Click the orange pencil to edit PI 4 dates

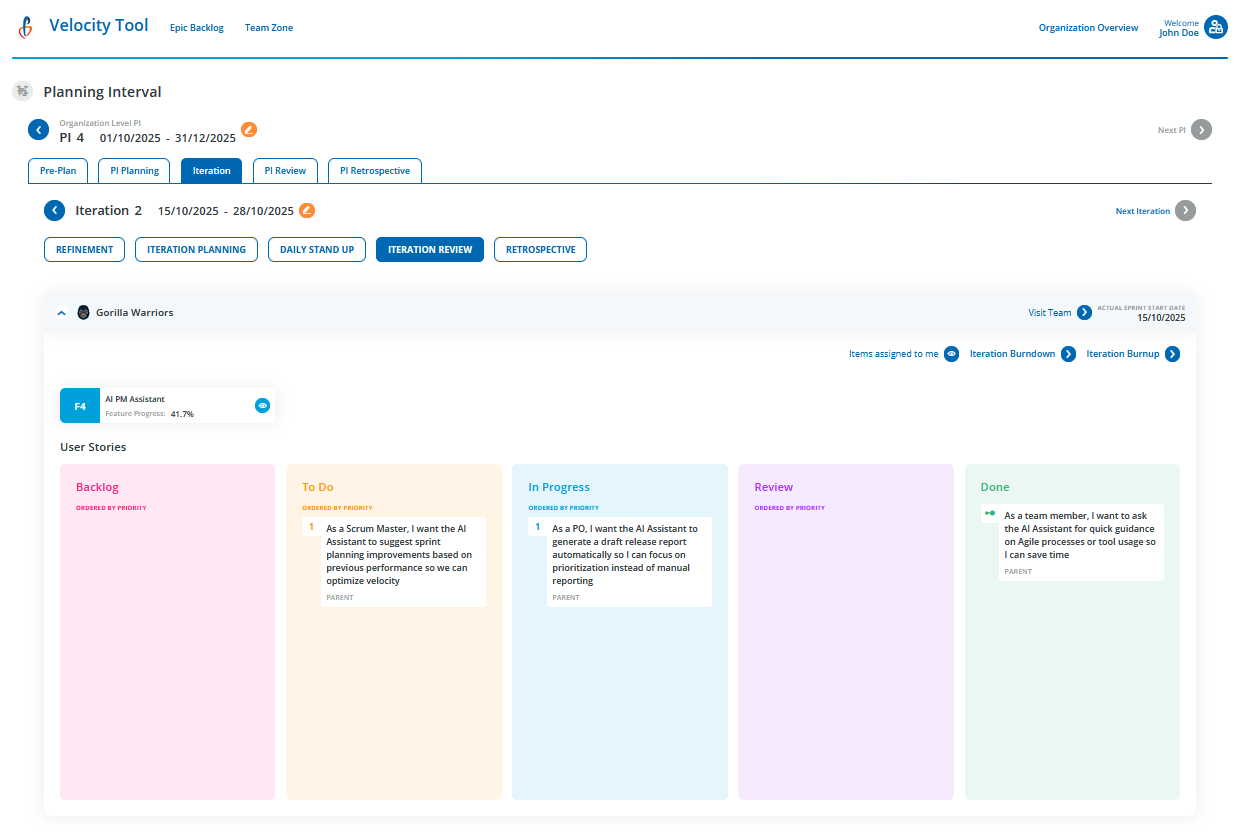(x=248, y=129)
